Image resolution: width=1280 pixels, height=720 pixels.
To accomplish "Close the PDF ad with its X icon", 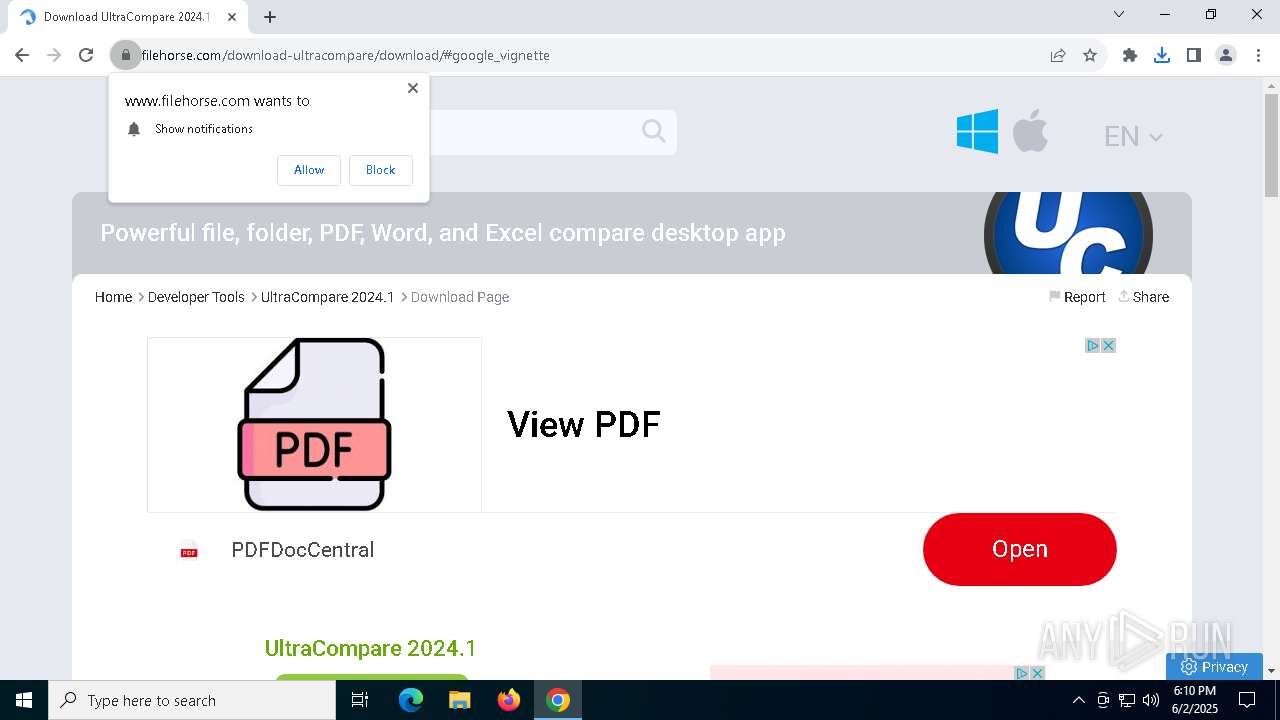I will click(x=1108, y=345).
